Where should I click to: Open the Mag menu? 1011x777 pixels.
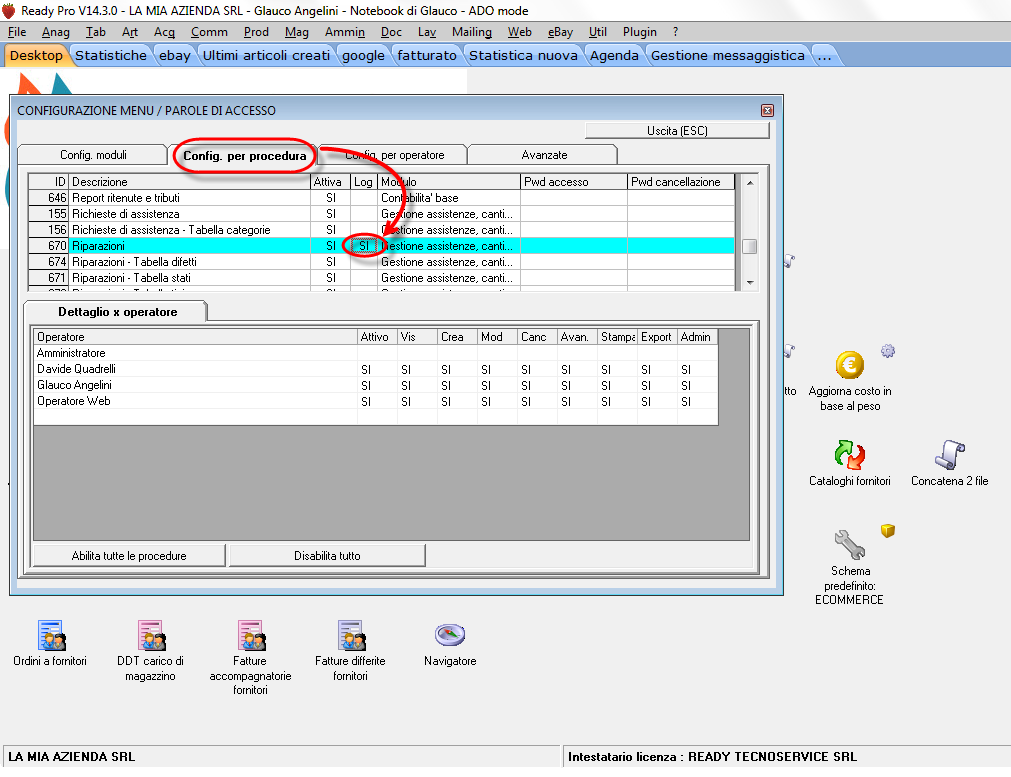[x=297, y=32]
